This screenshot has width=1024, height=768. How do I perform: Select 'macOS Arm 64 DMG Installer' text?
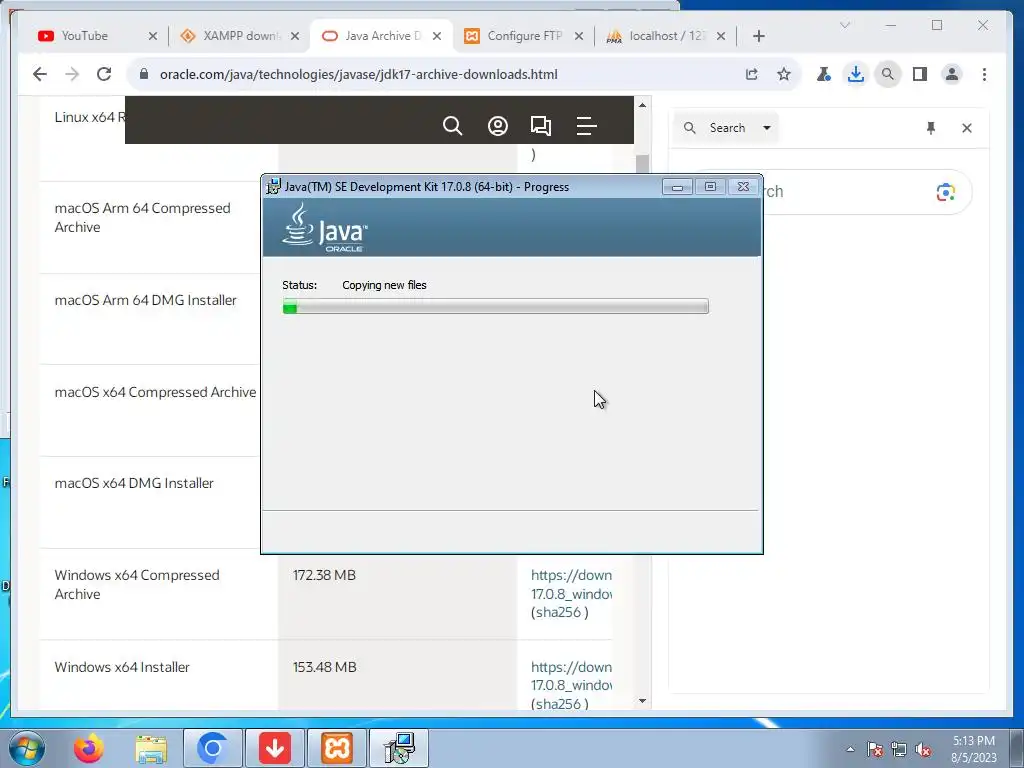point(146,300)
